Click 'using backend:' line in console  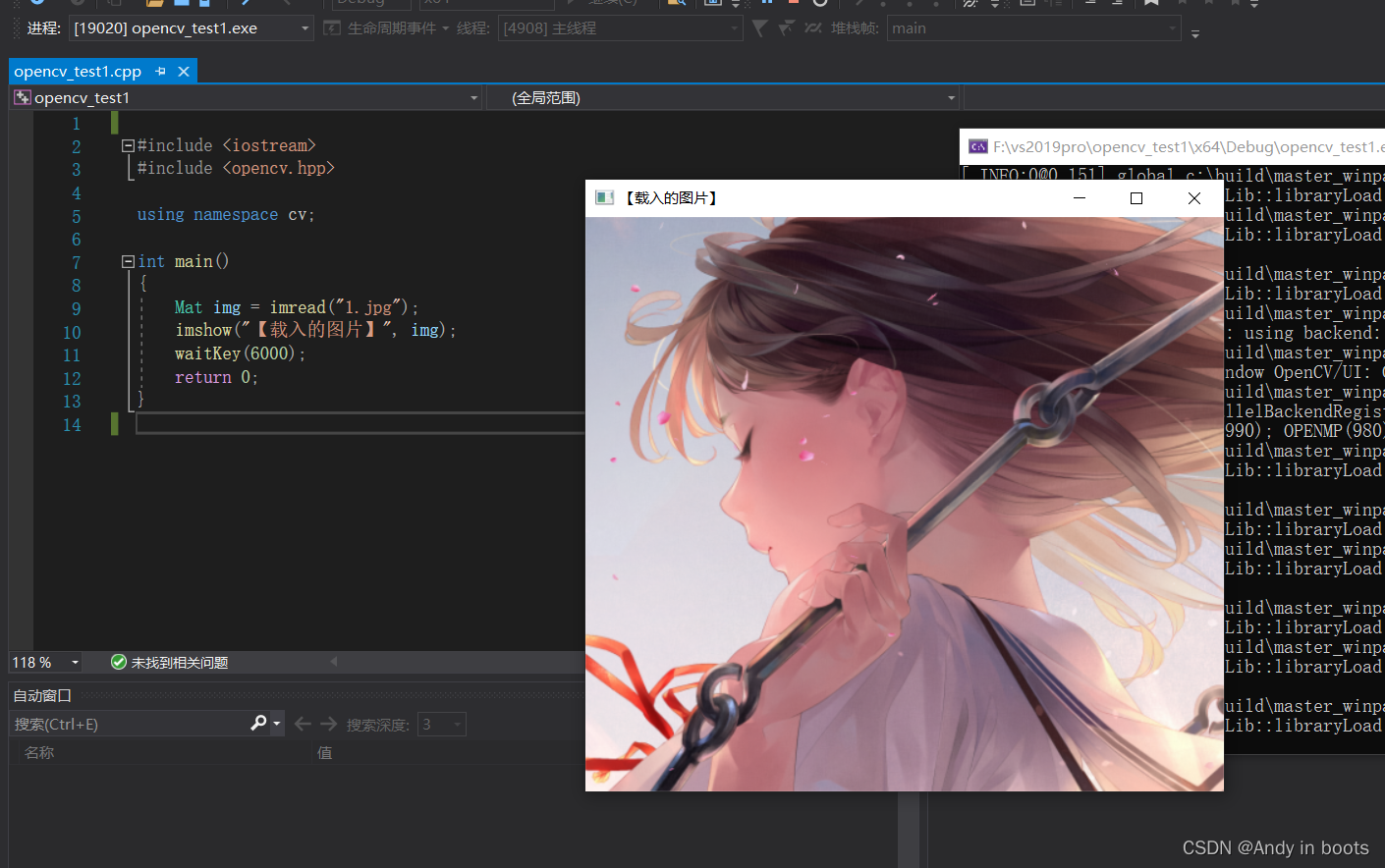(x=1303, y=333)
